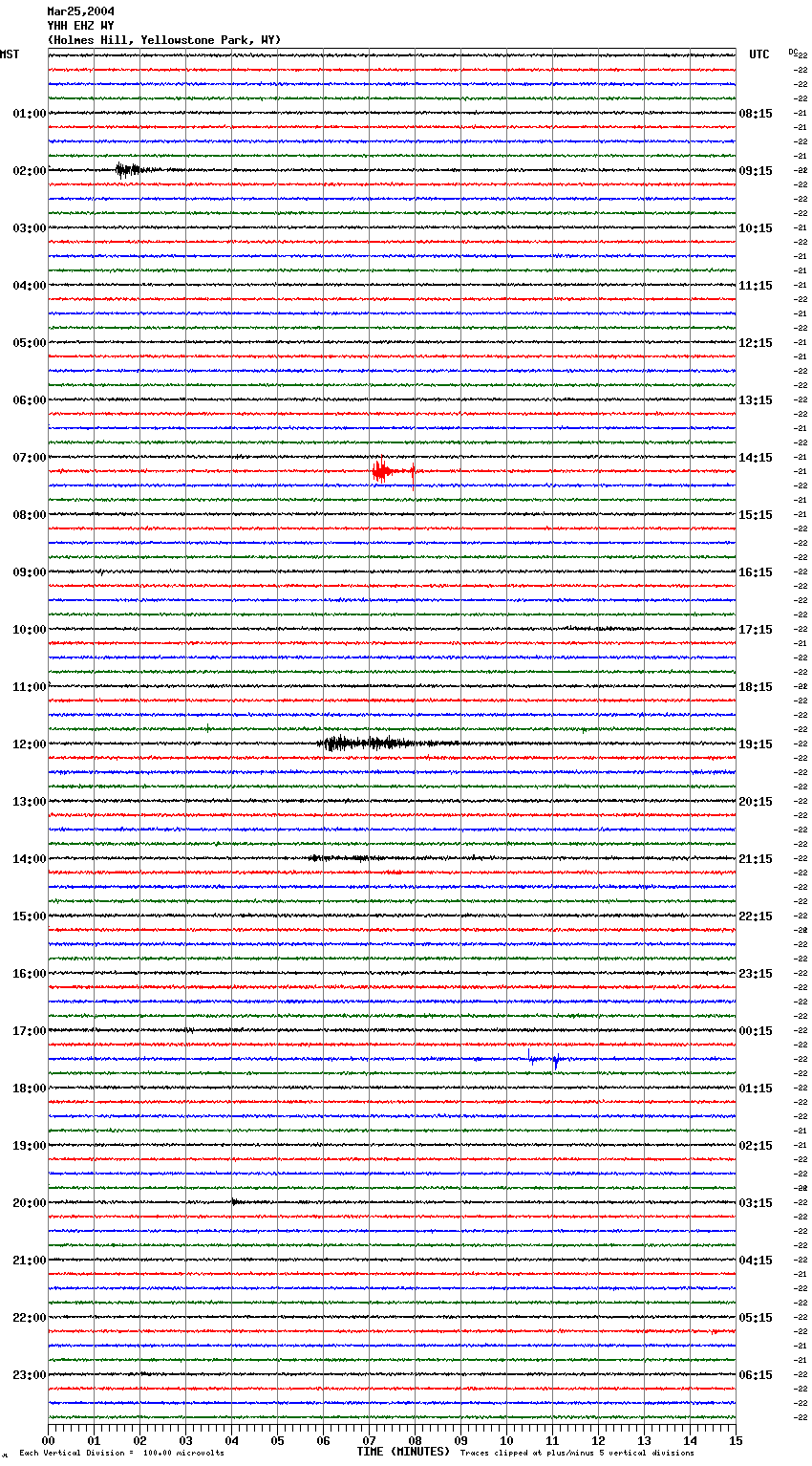
Task: Click minute 06 on the time axis
Action: click(x=323, y=1440)
